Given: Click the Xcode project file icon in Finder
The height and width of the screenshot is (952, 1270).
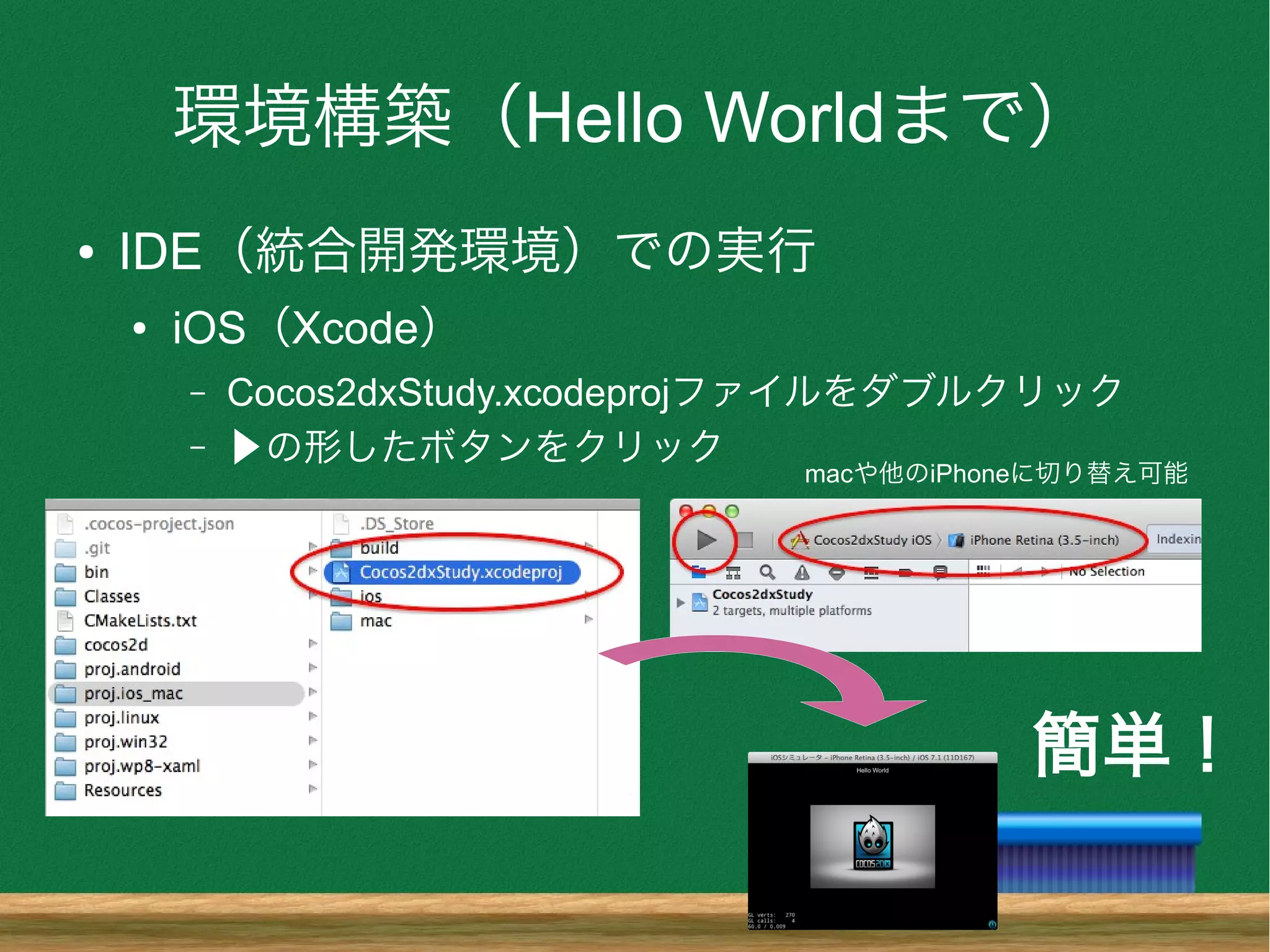Looking at the screenshot, I should point(341,572).
